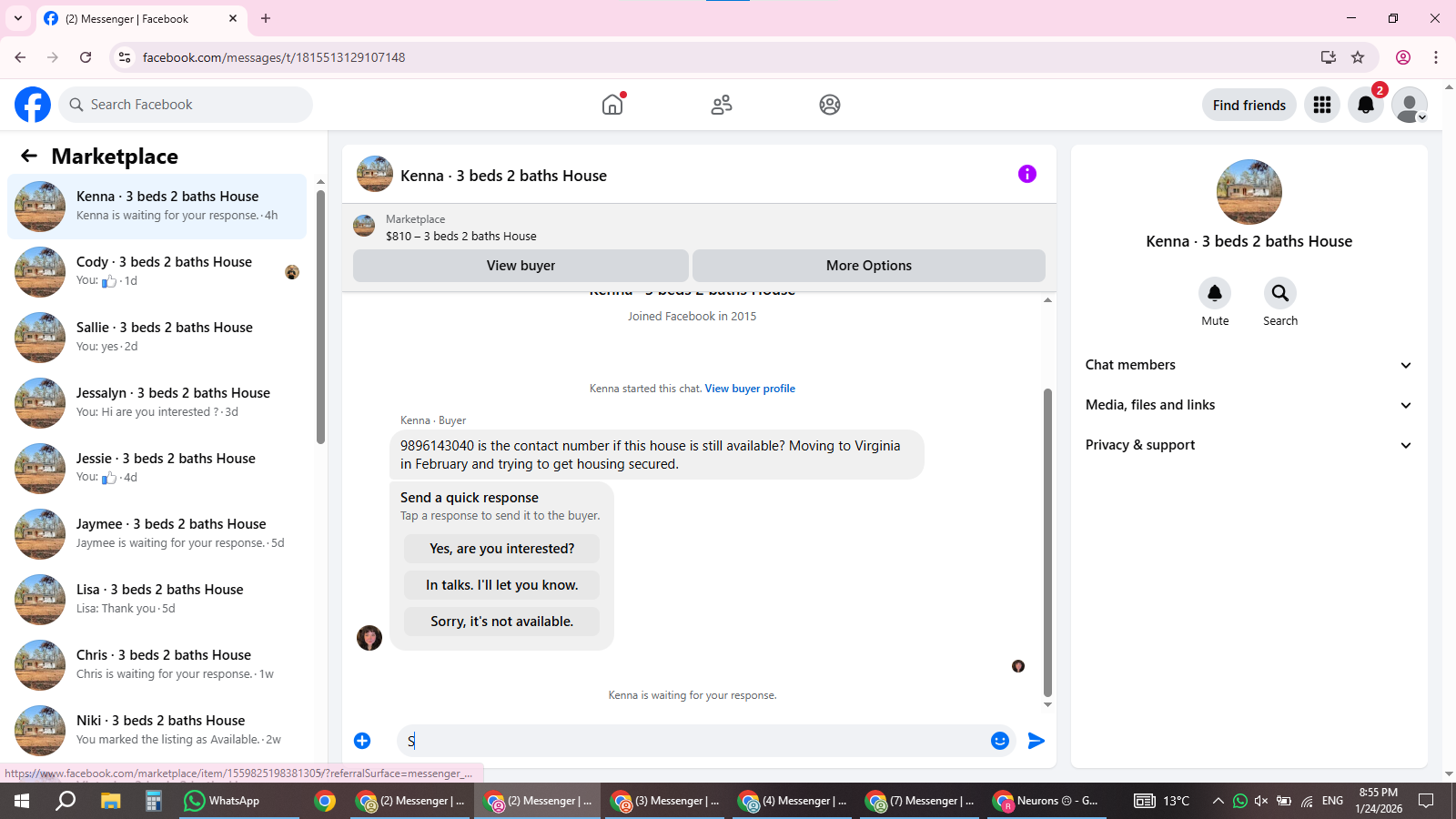The width and height of the screenshot is (1456, 819).
Task: Open the $810 Marketplace listing banner
Action: 699,227
